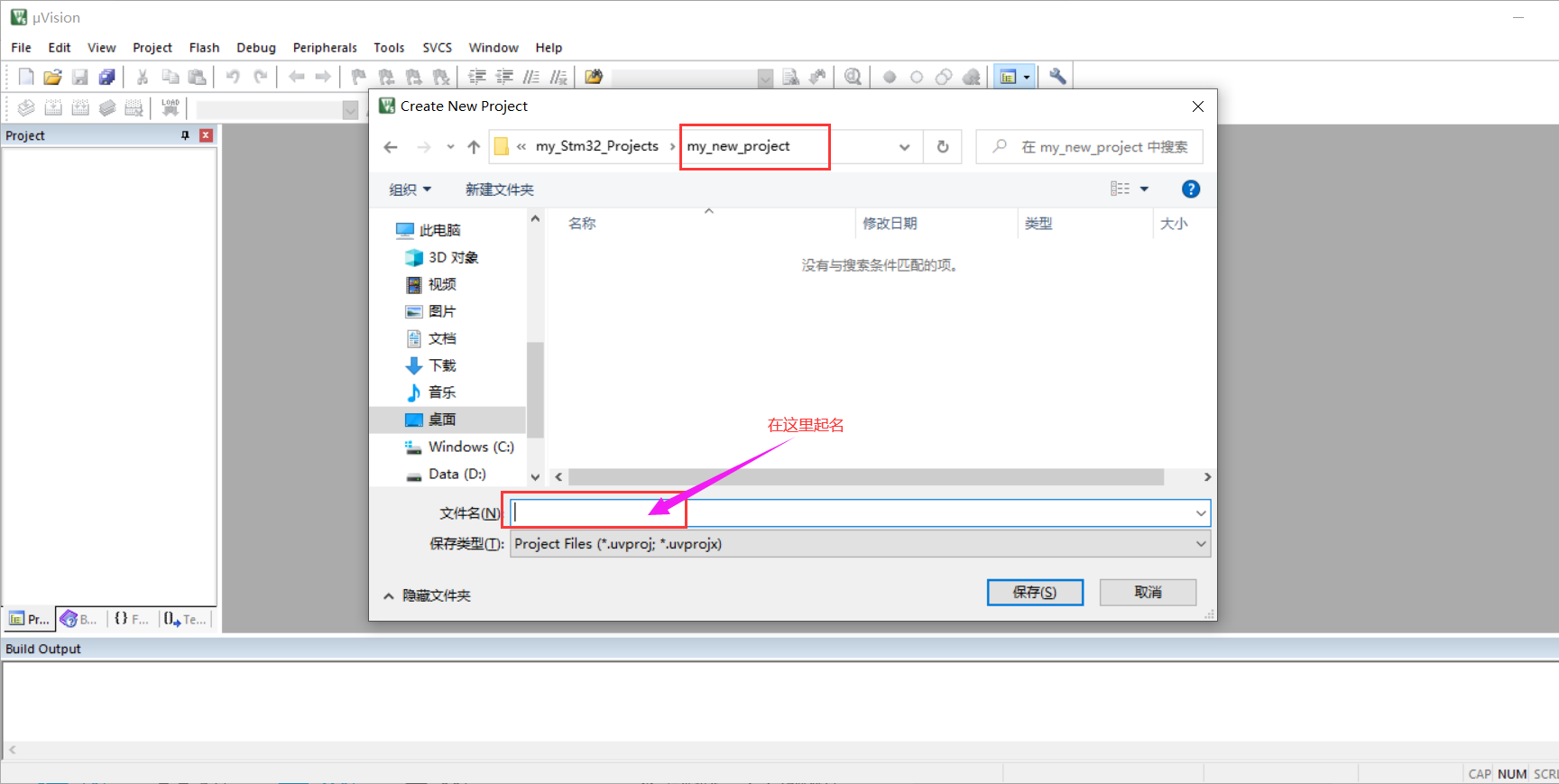This screenshot has height=784, width=1559.
Task: Click the Navigate Forwards arrow
Action: pos(323,77)
